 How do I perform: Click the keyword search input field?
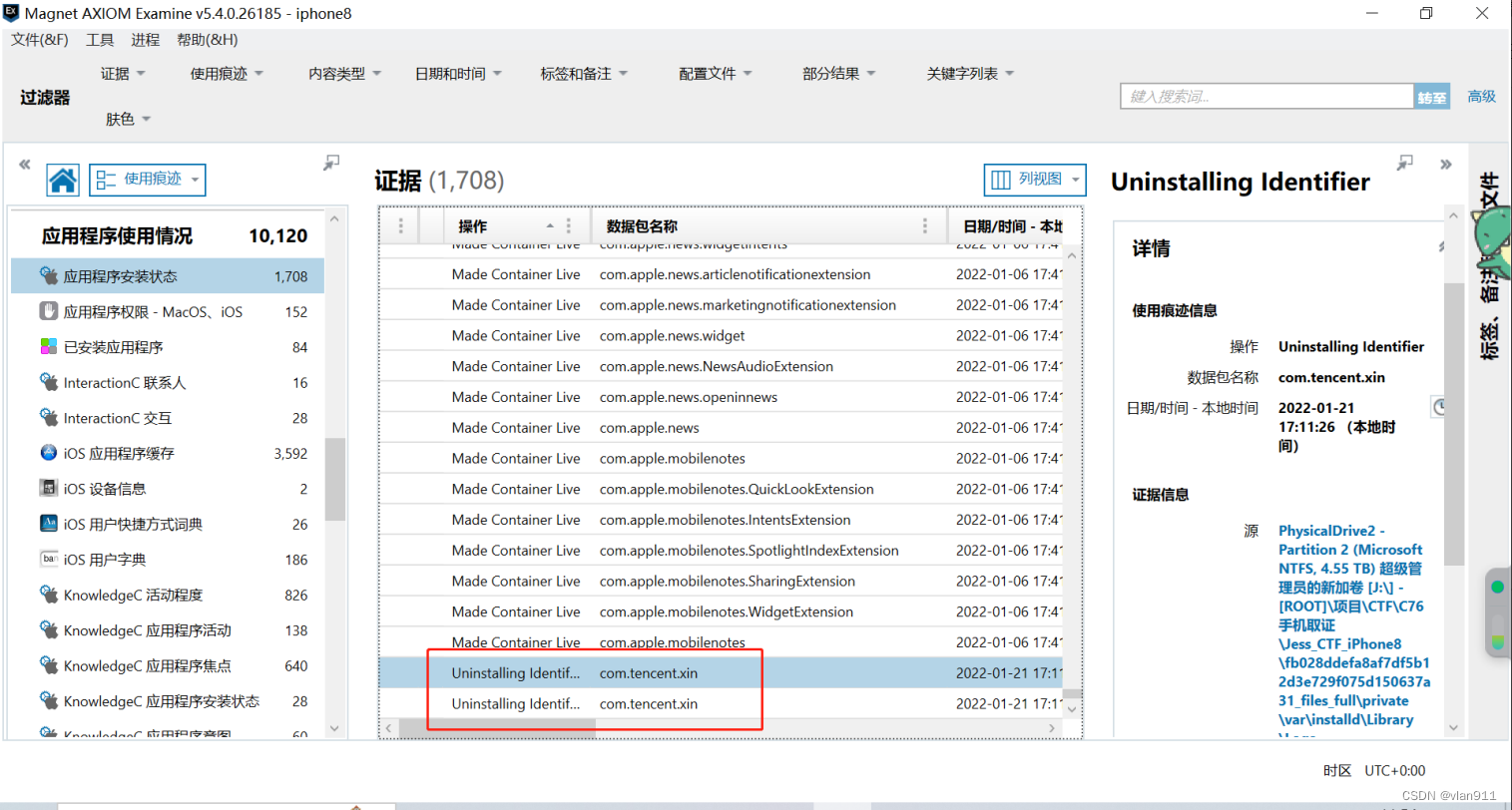click(1266, 97)
